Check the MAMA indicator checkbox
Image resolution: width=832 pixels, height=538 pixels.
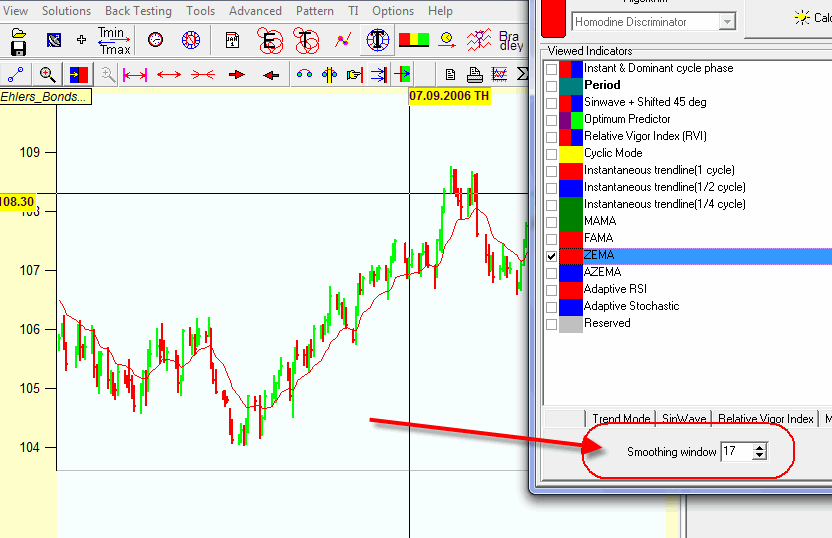551,222
